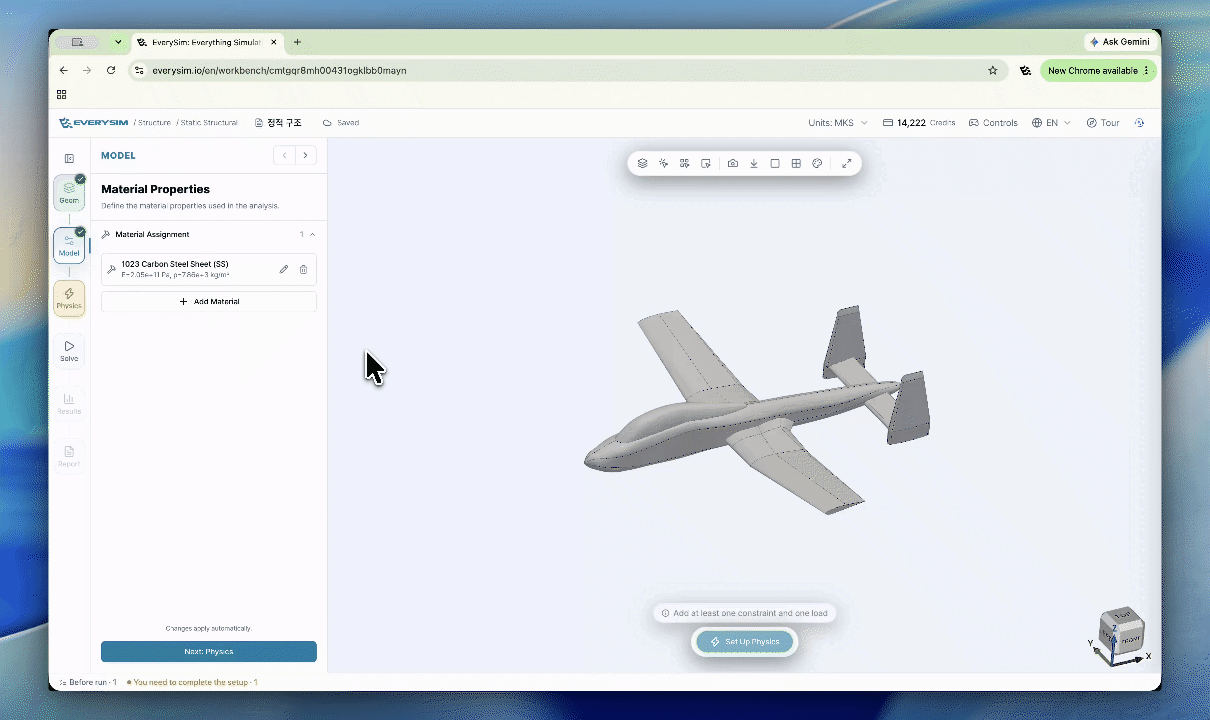
Task: Click New Chrome available update button
Action: 1098,71
